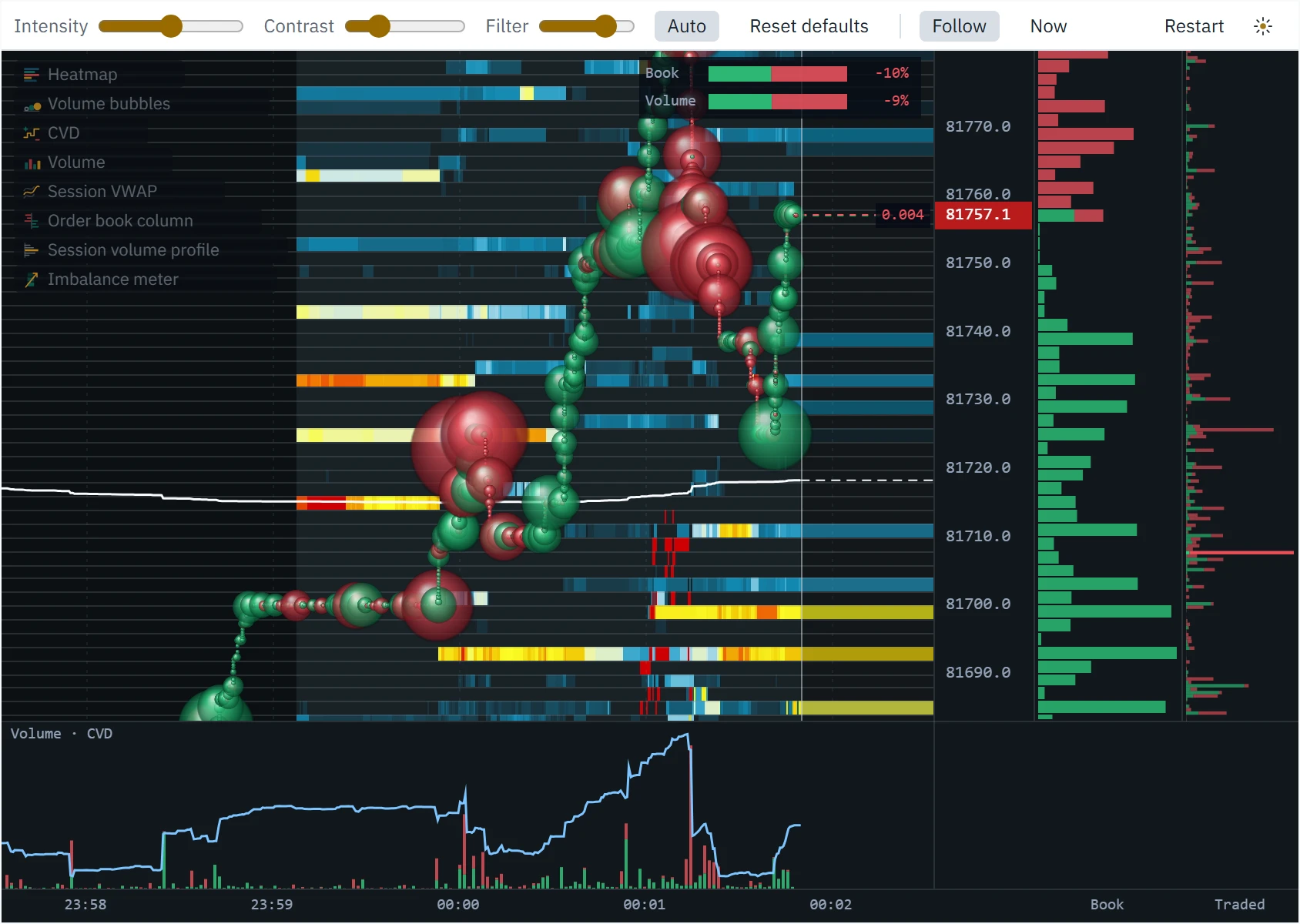Viewport: 1300px width, 924px height.
Task: Toggle light/dark theme sun icon
Action: (1262, 26)
